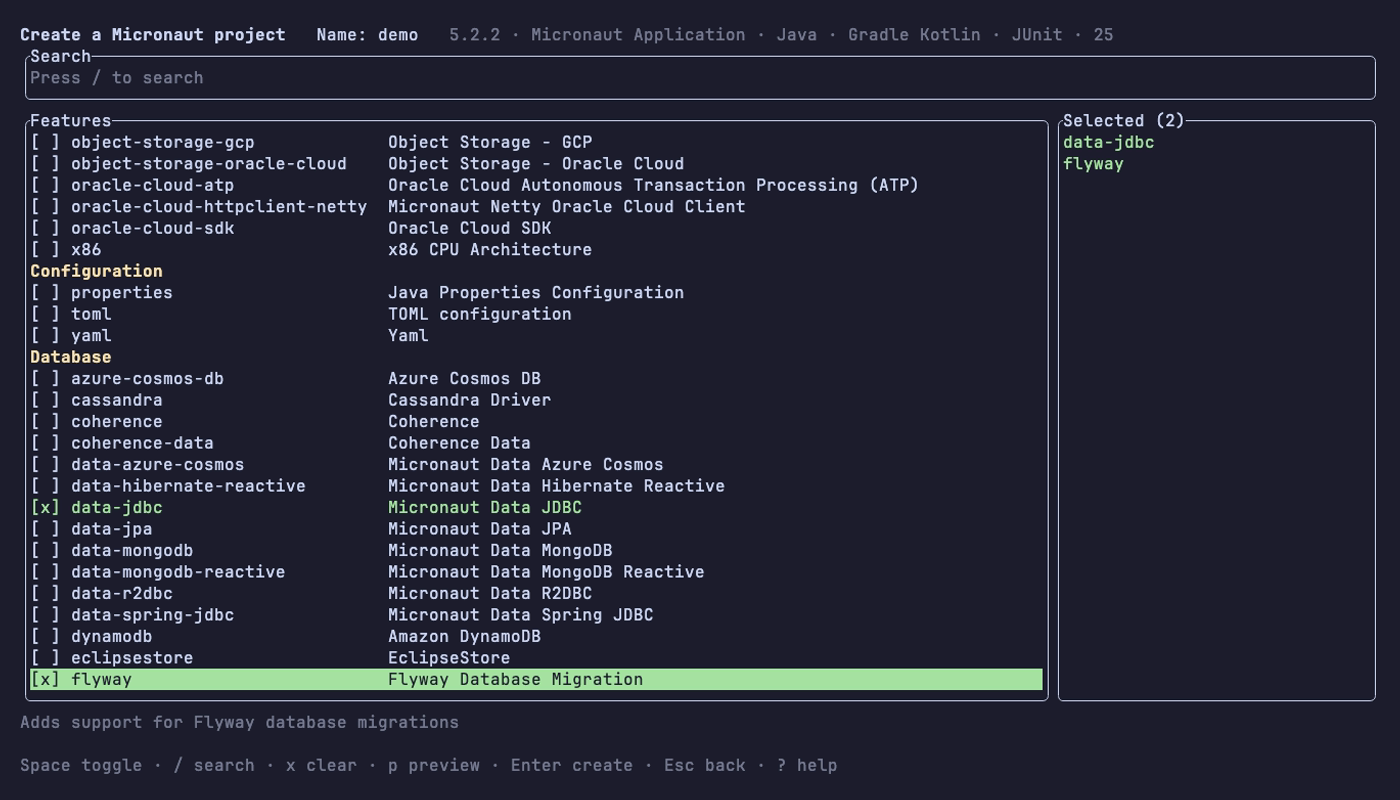Click the search field 'Press / to search'
This screenshot has height=800, width=1400.
click(x=700, y=78)
